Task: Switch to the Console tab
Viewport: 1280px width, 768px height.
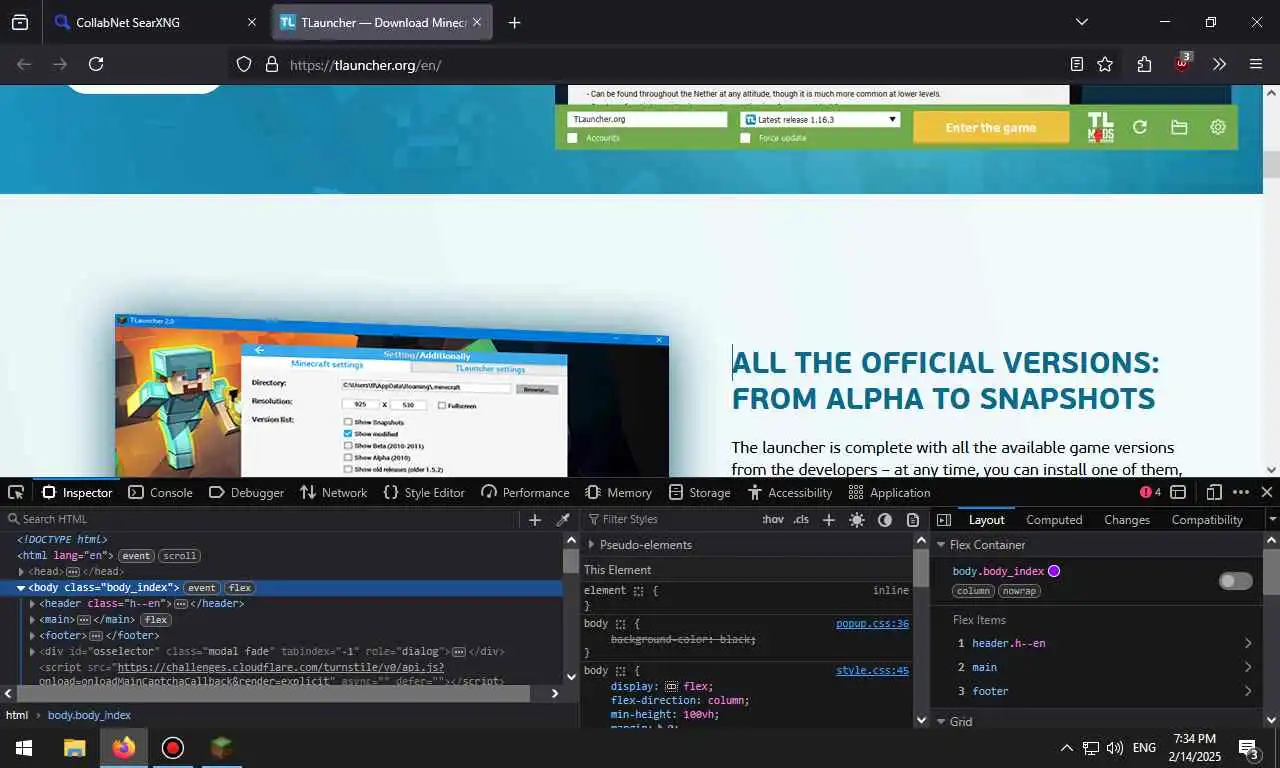Action: point(160,492)
